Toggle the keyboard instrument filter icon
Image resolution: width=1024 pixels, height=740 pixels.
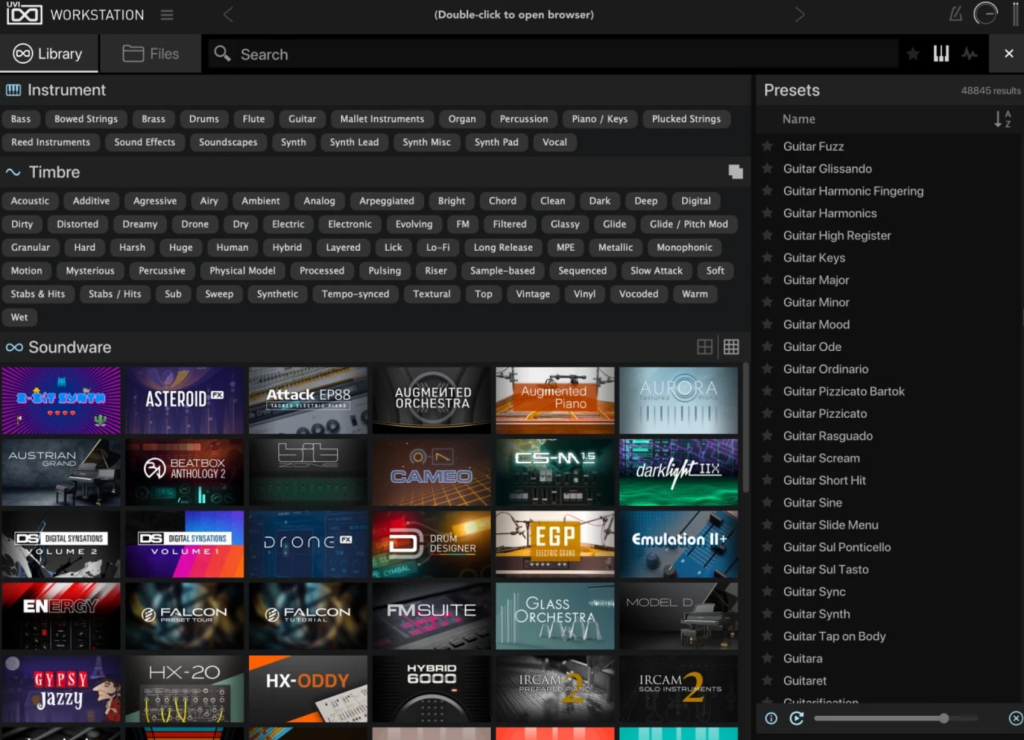(941, 54)
